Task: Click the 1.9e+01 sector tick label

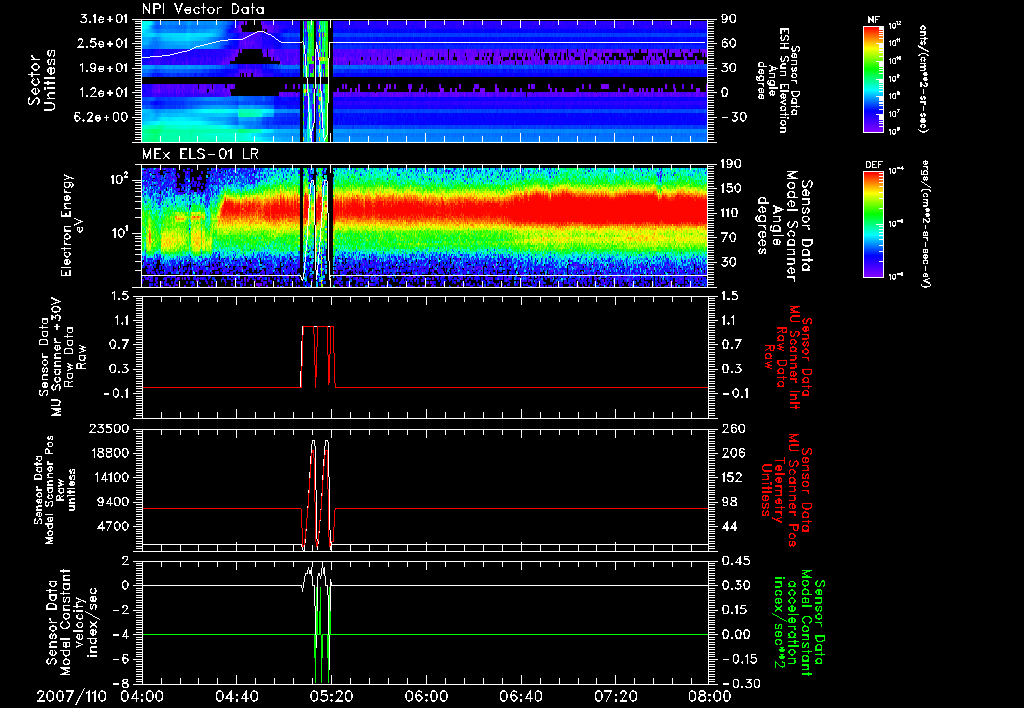Action: [104, 68]
